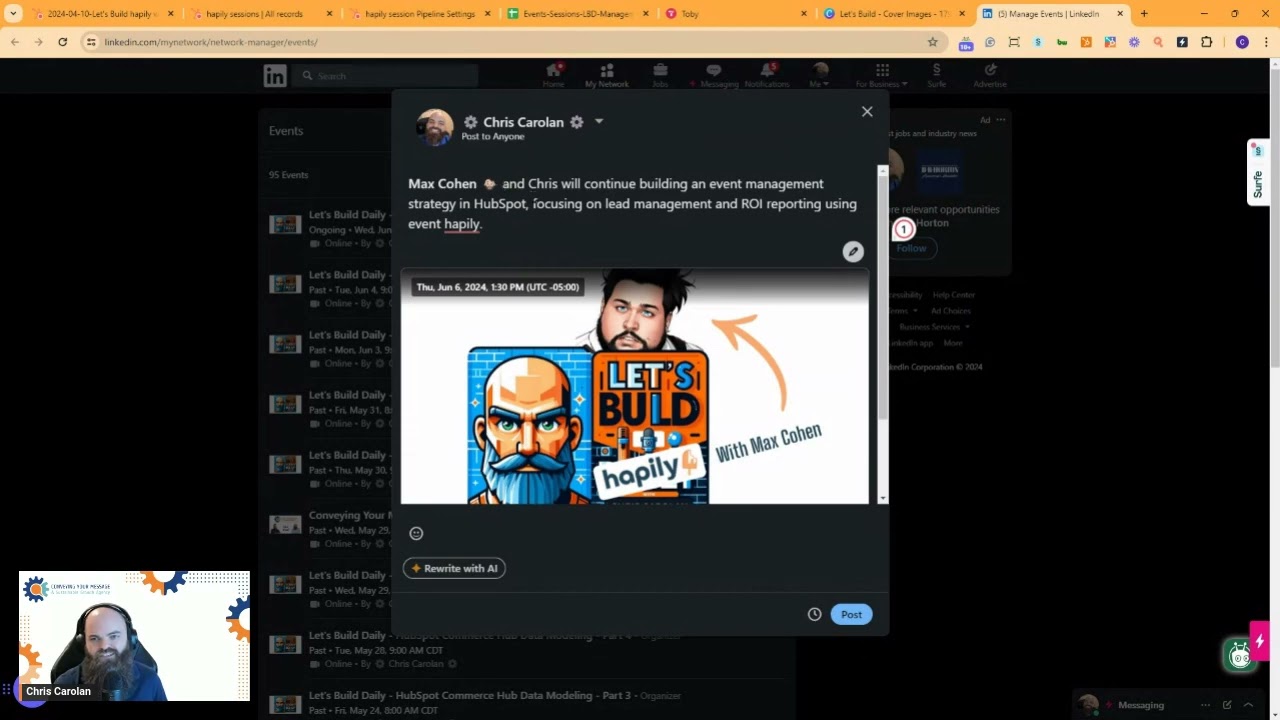Click the orange magnifier extension icon
The image size is (1280, 720).
pyautogui.click(x=1158, y=42)
